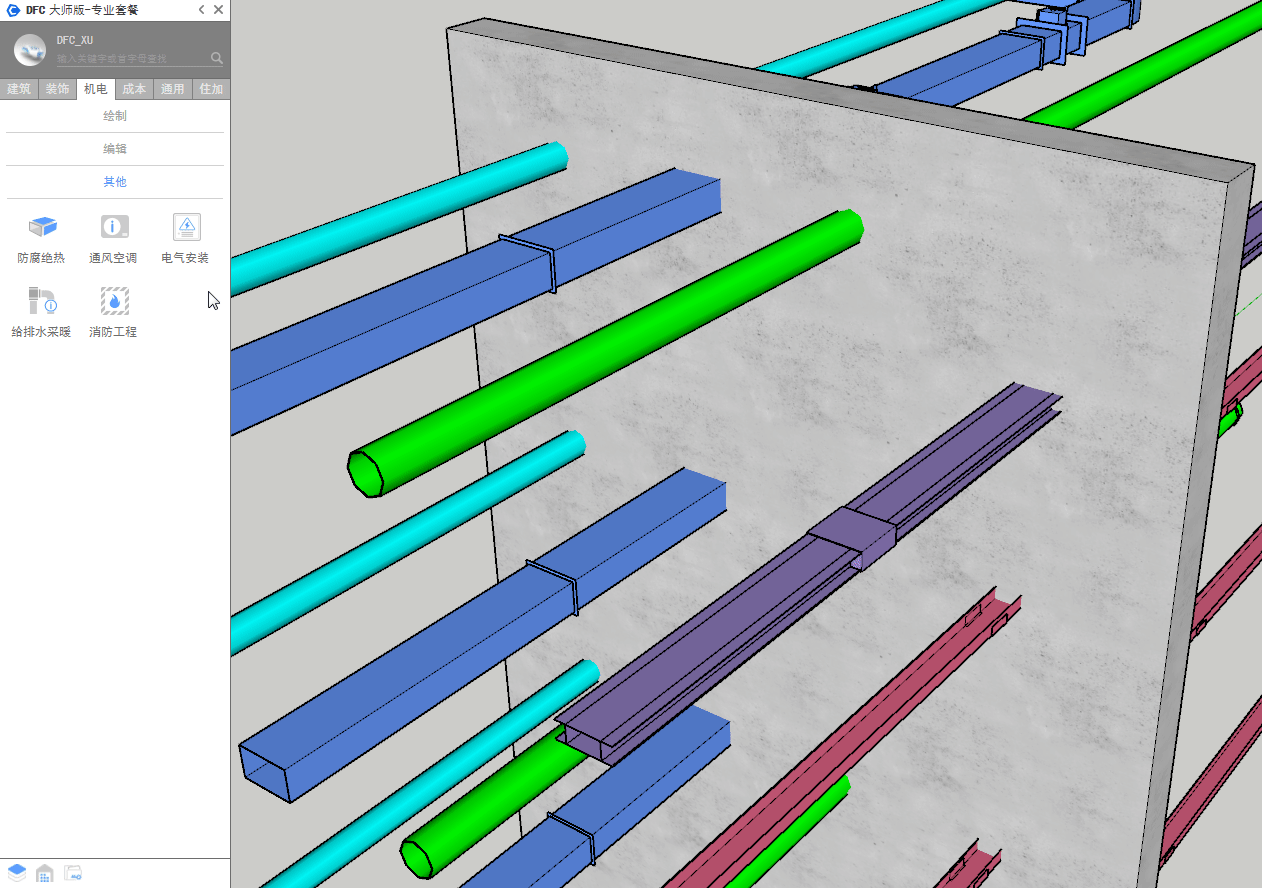Expand the 绘制 section
The width and height of the screenshot is (1262, 888).
click(x=115, y=116)
